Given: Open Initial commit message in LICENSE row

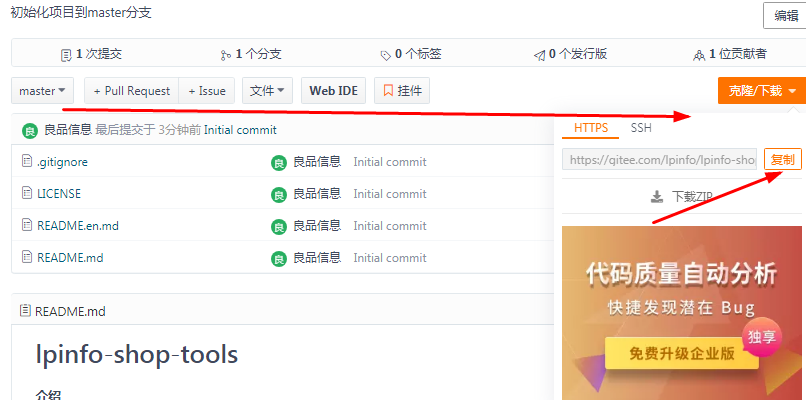Looking at the screenshot, I should click(390, 194).
